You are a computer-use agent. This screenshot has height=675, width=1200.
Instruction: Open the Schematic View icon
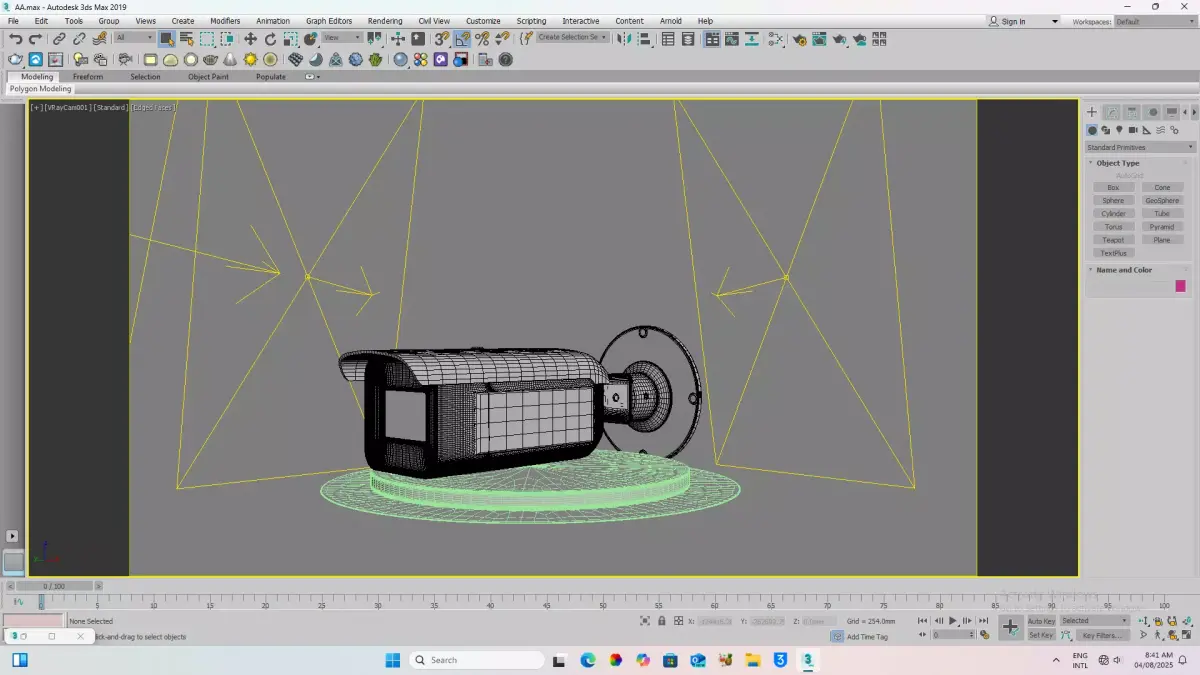pos(751,39)
